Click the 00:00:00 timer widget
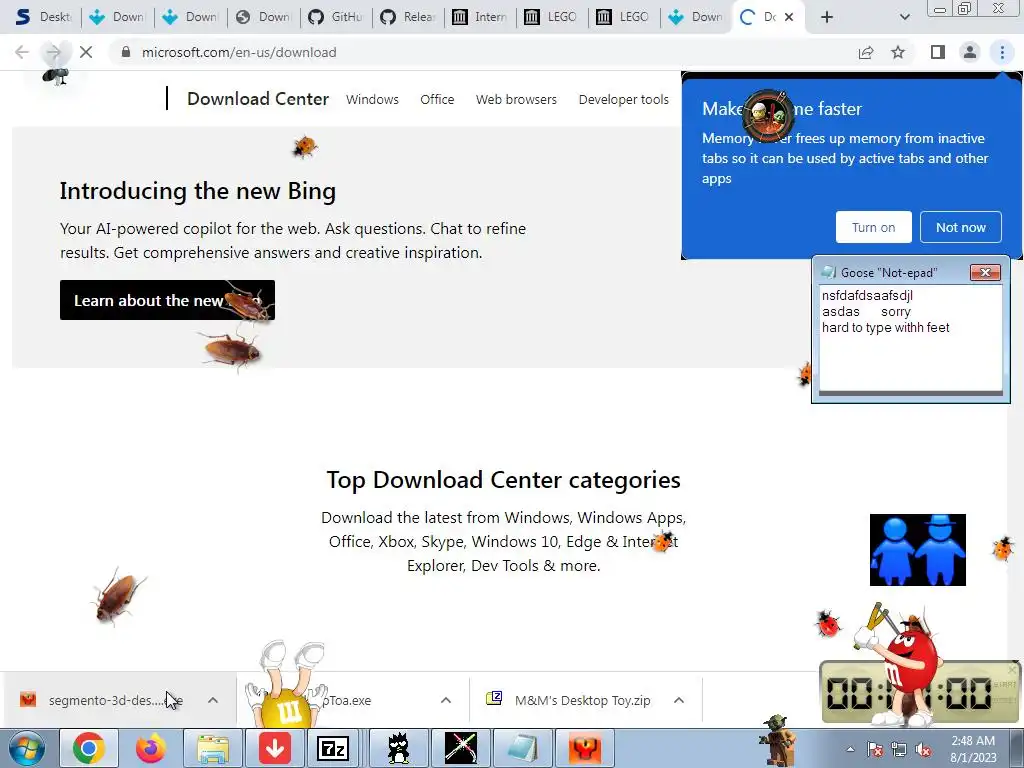 [919, 692]
